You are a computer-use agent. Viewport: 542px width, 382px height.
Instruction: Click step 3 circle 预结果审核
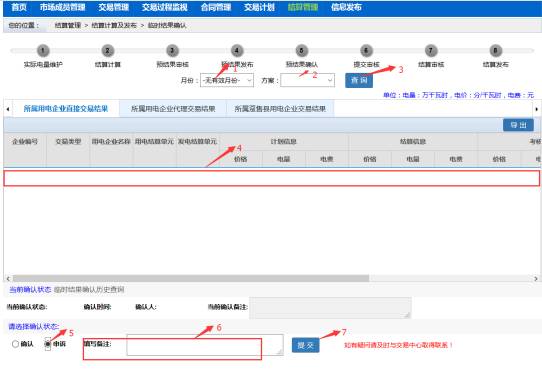point(172,51)
